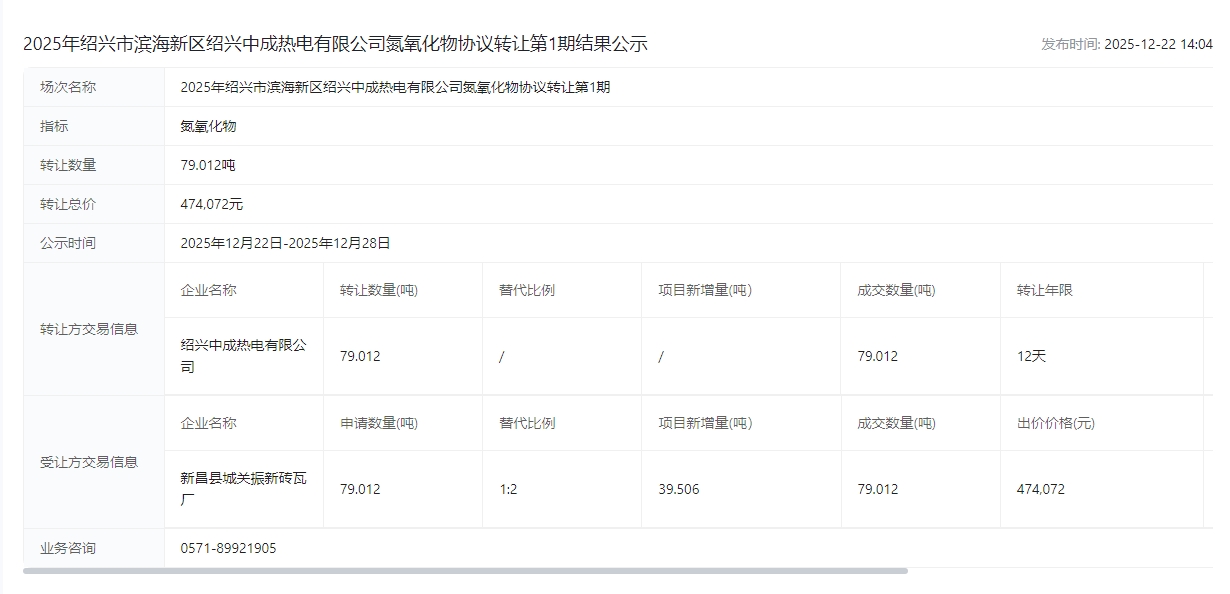Click the 申请数量(吨) column header
Screen dimensions: 1230x594
pos(378,423)
